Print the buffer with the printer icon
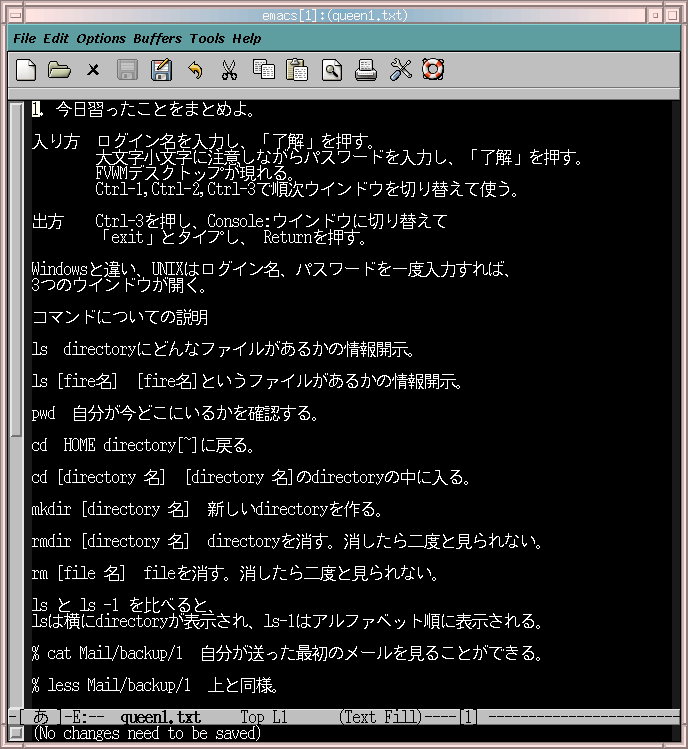 click(366, 70)
